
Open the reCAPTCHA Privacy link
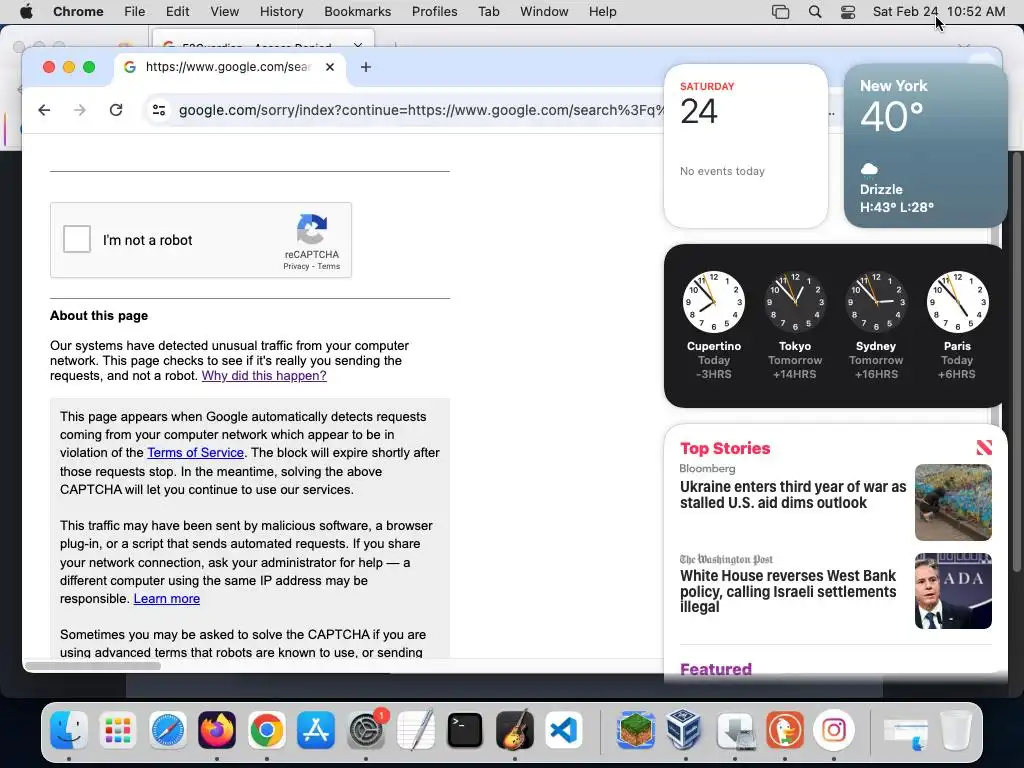[x=296, y=266]
